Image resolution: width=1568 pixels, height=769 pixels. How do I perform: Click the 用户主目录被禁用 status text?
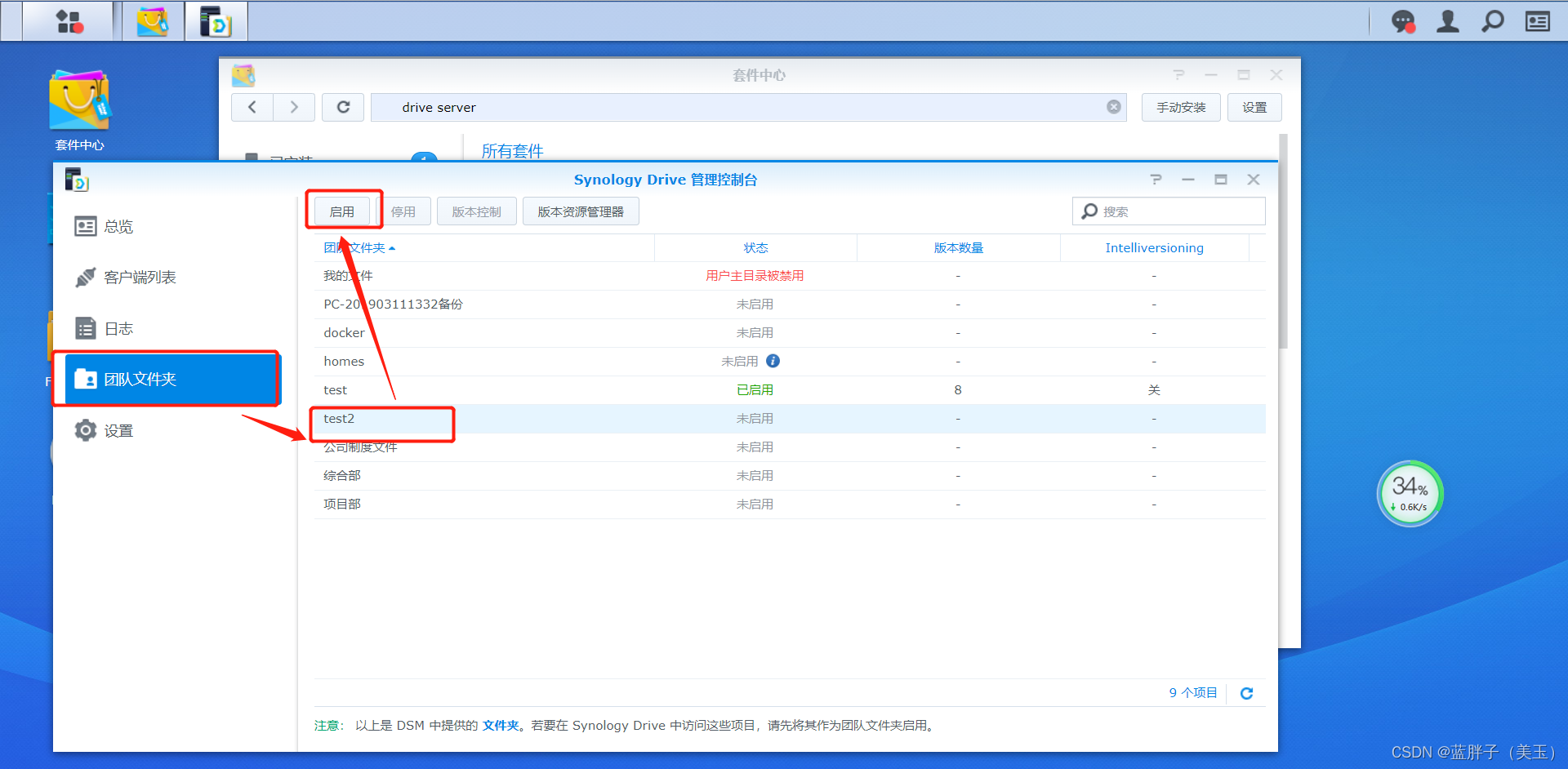[x=755, y=276]
